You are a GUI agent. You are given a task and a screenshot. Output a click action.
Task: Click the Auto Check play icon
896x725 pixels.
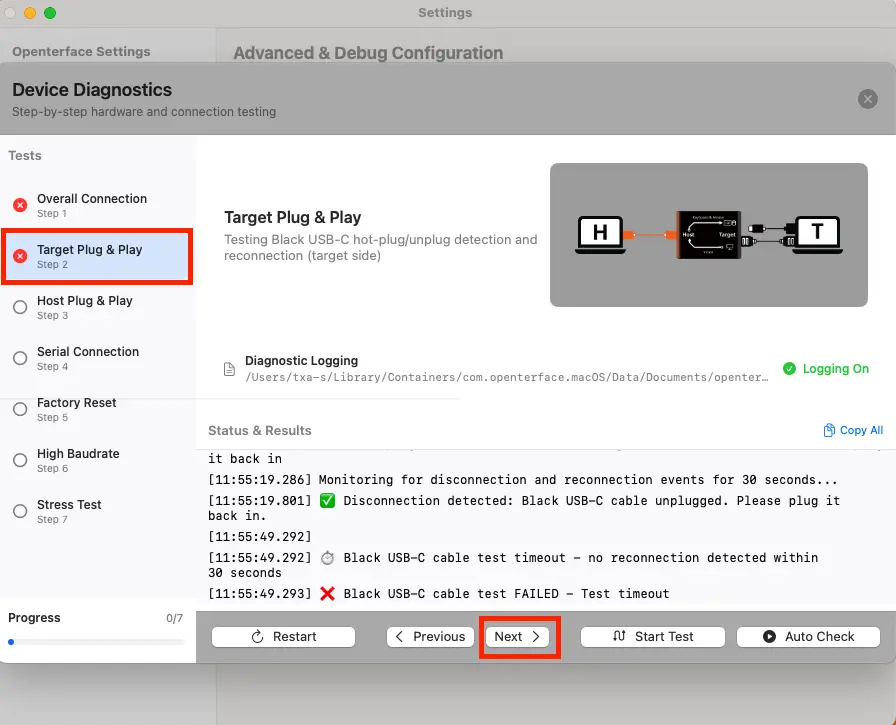pyautogui.click(x=769, y=637)
